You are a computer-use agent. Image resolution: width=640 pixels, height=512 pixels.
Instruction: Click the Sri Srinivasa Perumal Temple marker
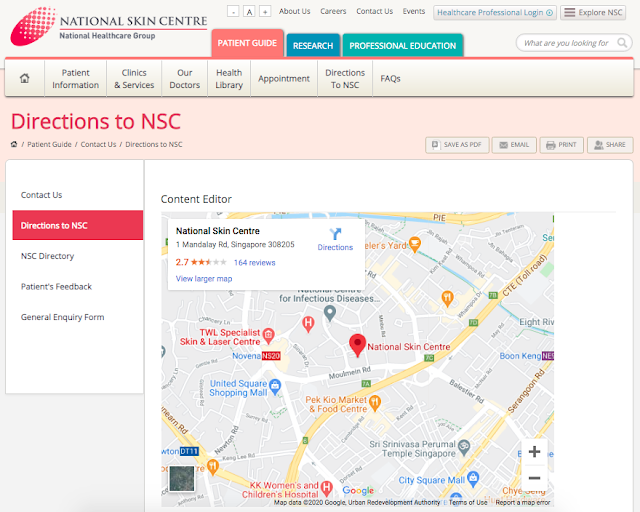464,447
